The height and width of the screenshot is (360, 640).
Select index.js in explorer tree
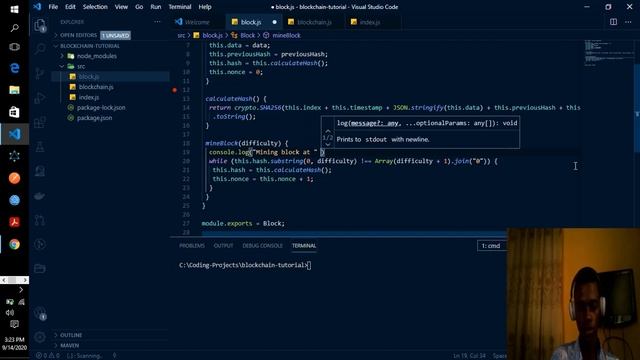tap(89, 97)
